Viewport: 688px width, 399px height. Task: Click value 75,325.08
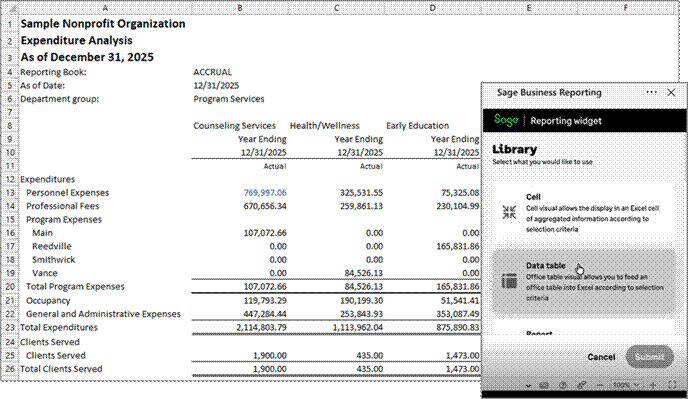tap(460, 193)
